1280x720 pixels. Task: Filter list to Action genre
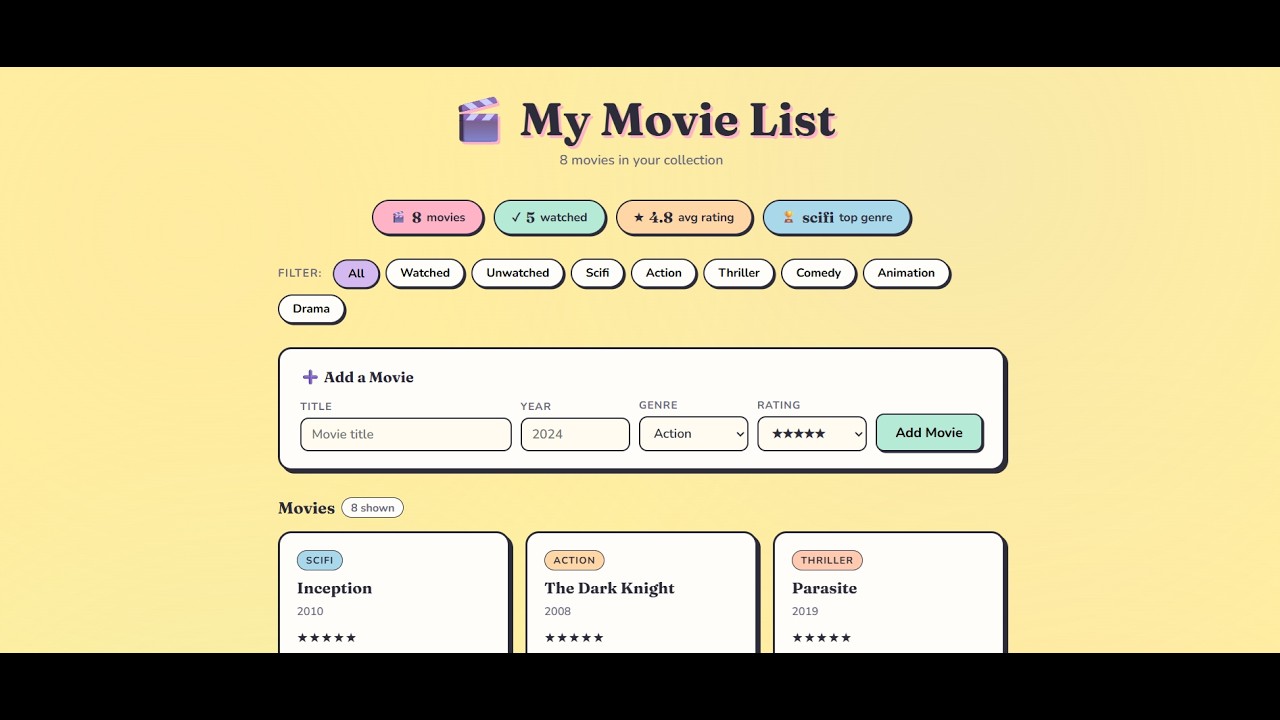tap(664, 273)
